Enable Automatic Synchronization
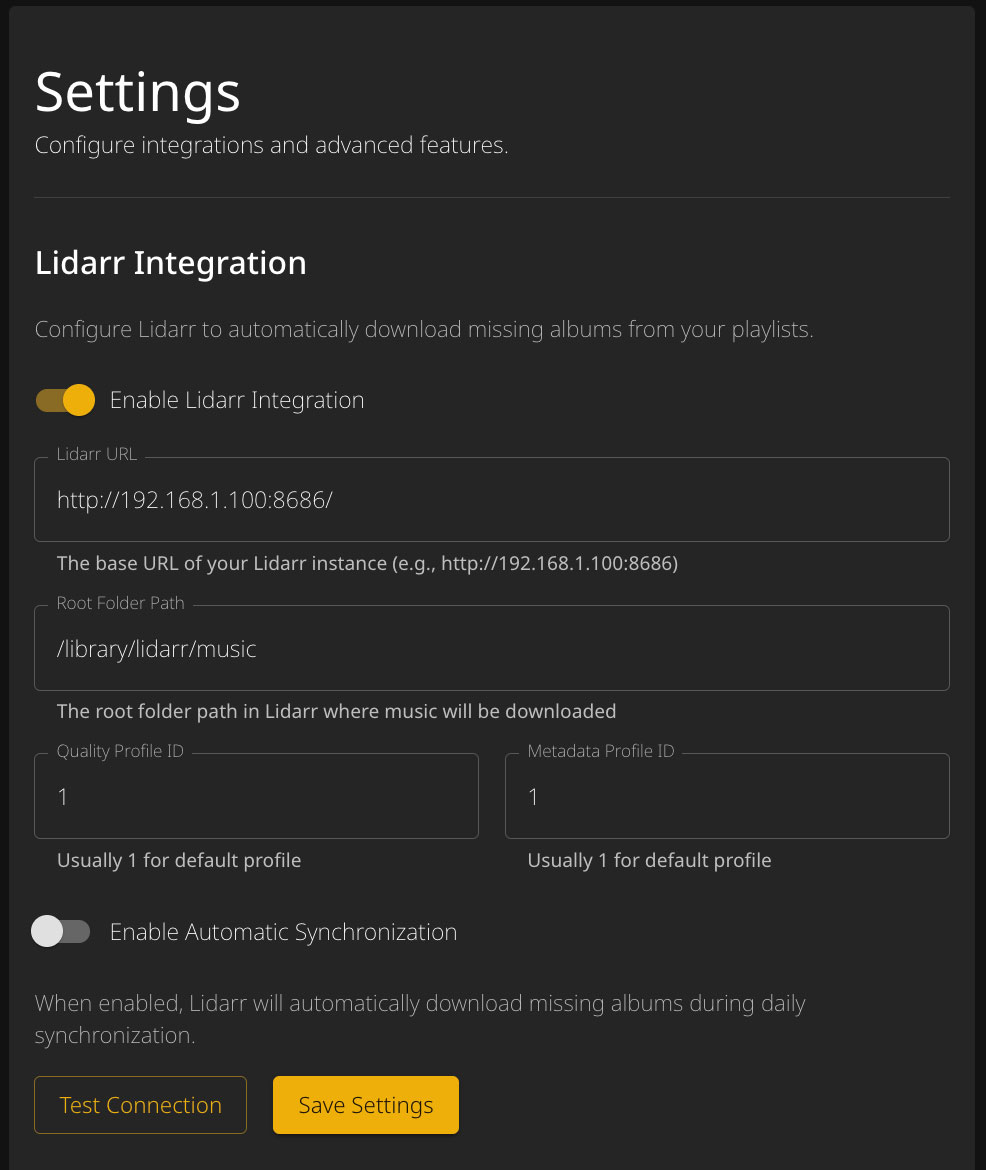The image size is (986, 1170). (x=61, y=931)
